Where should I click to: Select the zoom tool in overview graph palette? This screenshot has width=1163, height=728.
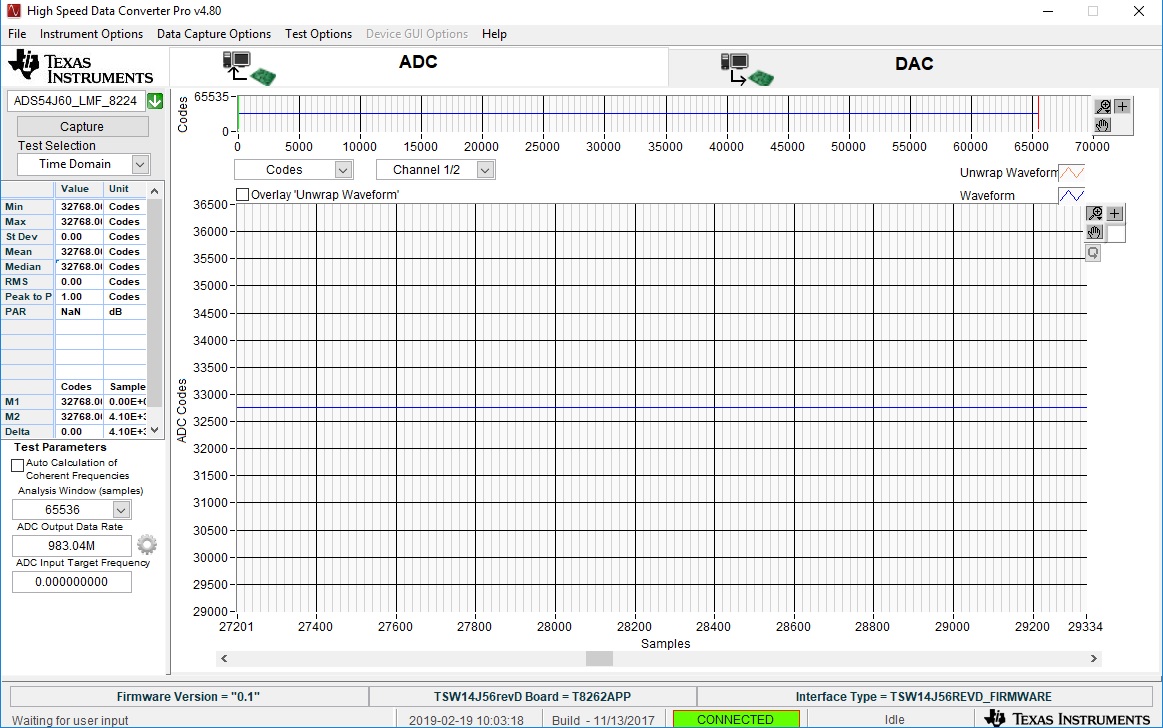click(1104, 107)
